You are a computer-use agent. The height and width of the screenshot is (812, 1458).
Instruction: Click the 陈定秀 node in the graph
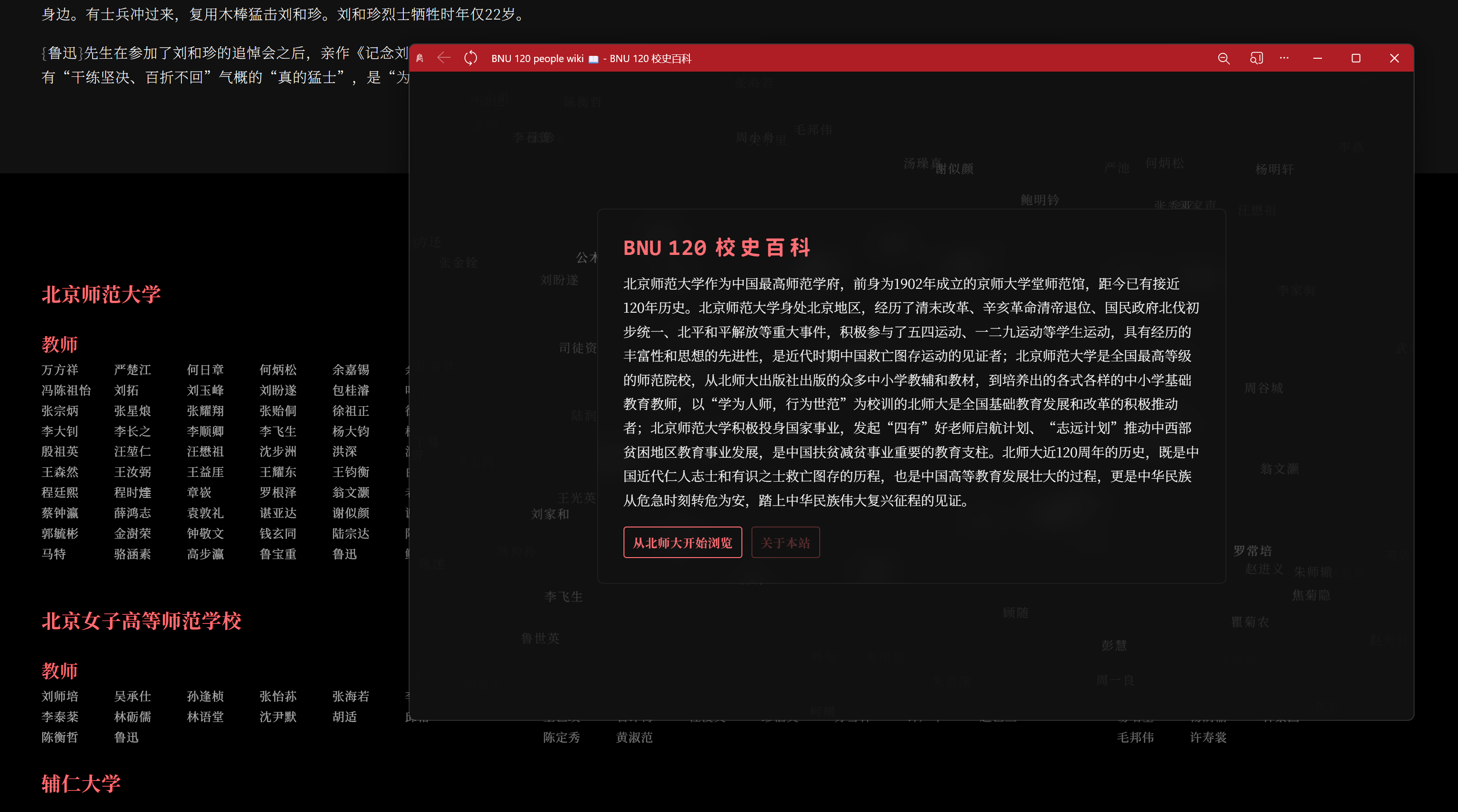click(x=561, y=738)
